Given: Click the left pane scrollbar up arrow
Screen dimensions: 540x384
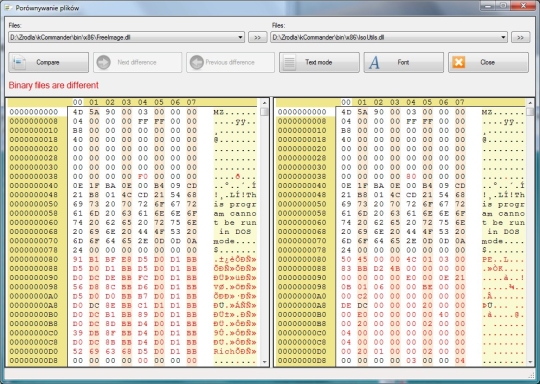Looking at the screenshot, I should pos(264,103).
